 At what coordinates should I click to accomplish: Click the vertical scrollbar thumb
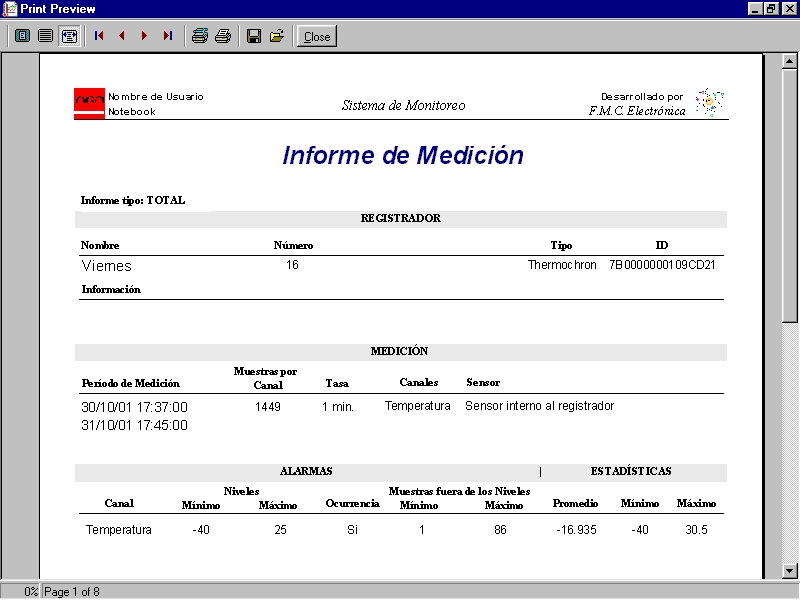click(789, 195)
